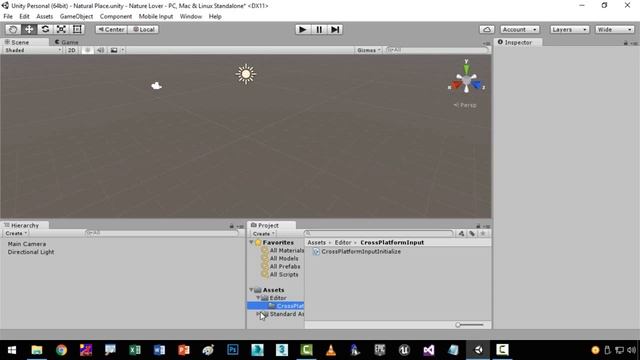The height and width of the screenshot is (360, 640).
Task: Select the Hand tool in toolbar
Action: (13, 29)
